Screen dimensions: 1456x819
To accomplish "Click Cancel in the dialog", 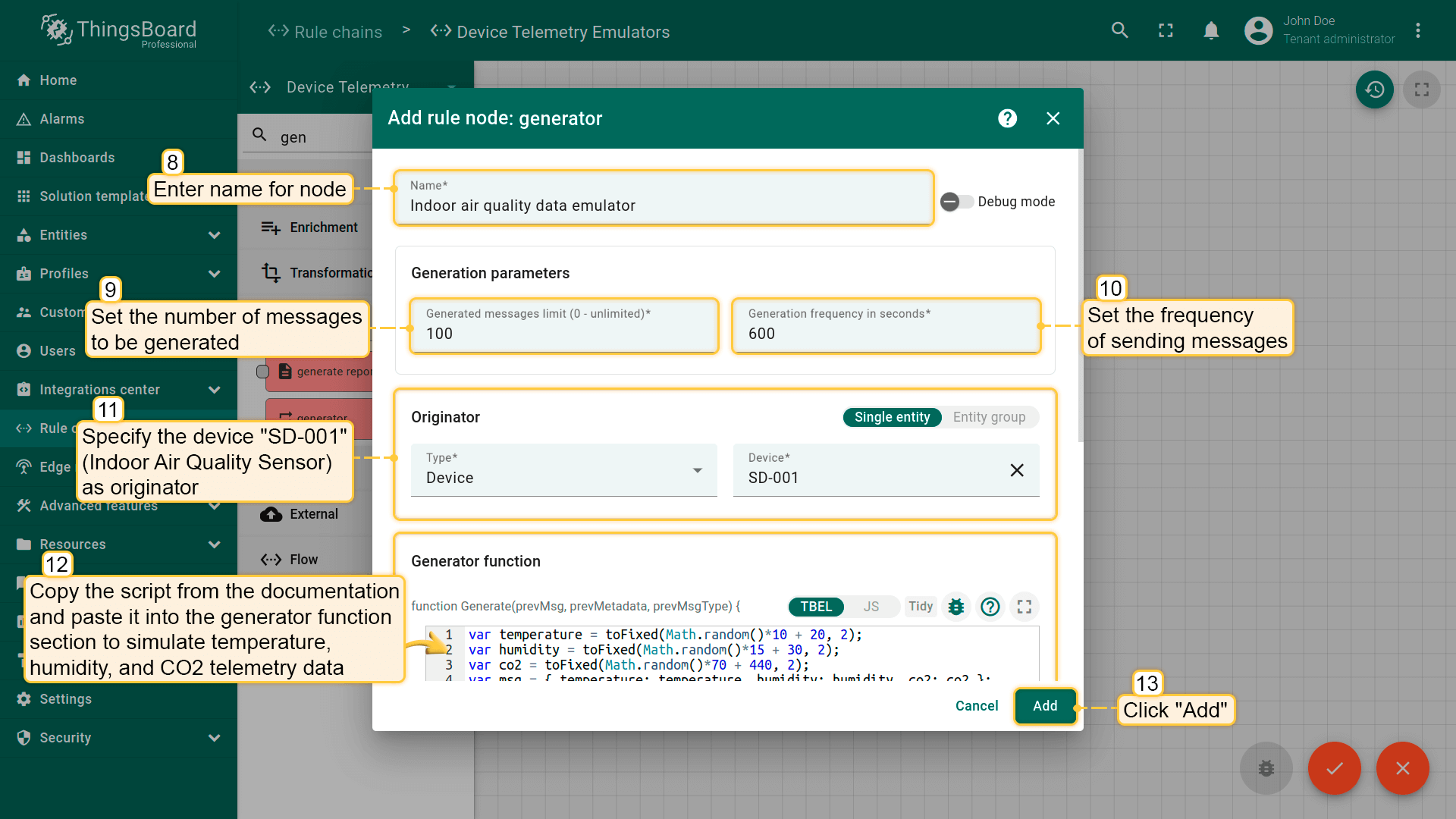I will (976, 706).
